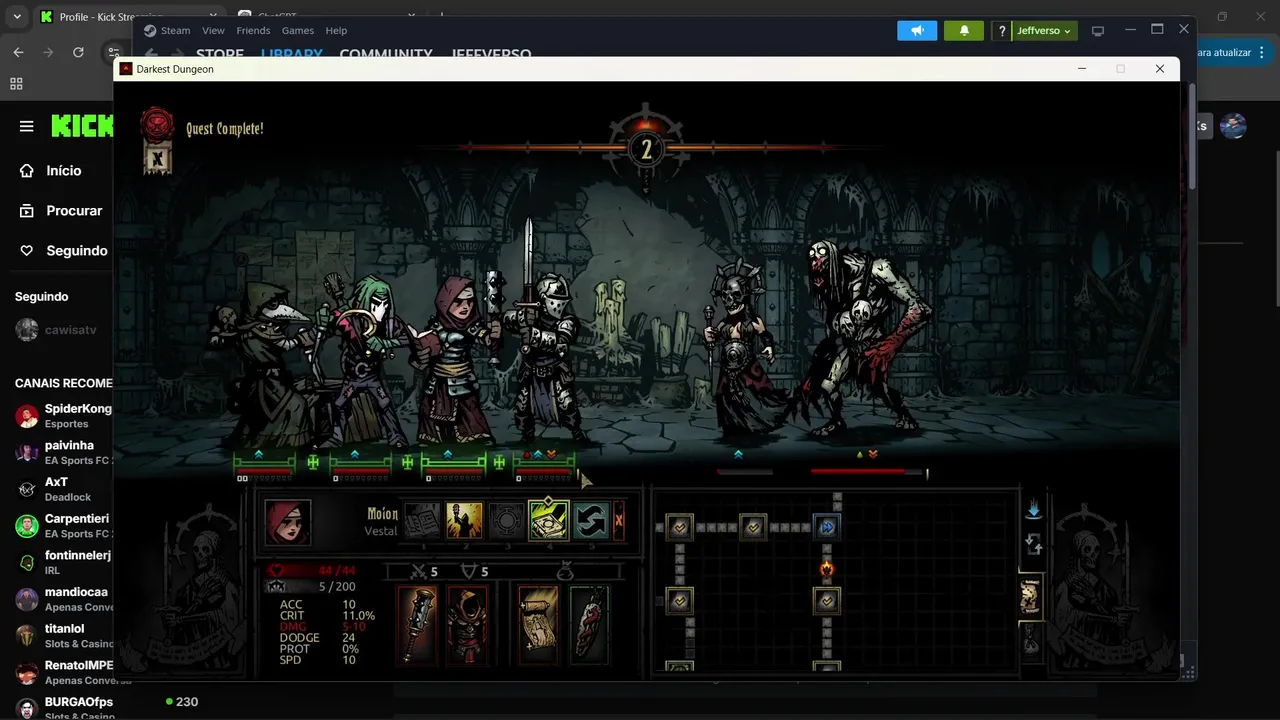Click Steam announcements megaphone button
This screenshot has width=1280, height=720.
click(x=917, y=31)
